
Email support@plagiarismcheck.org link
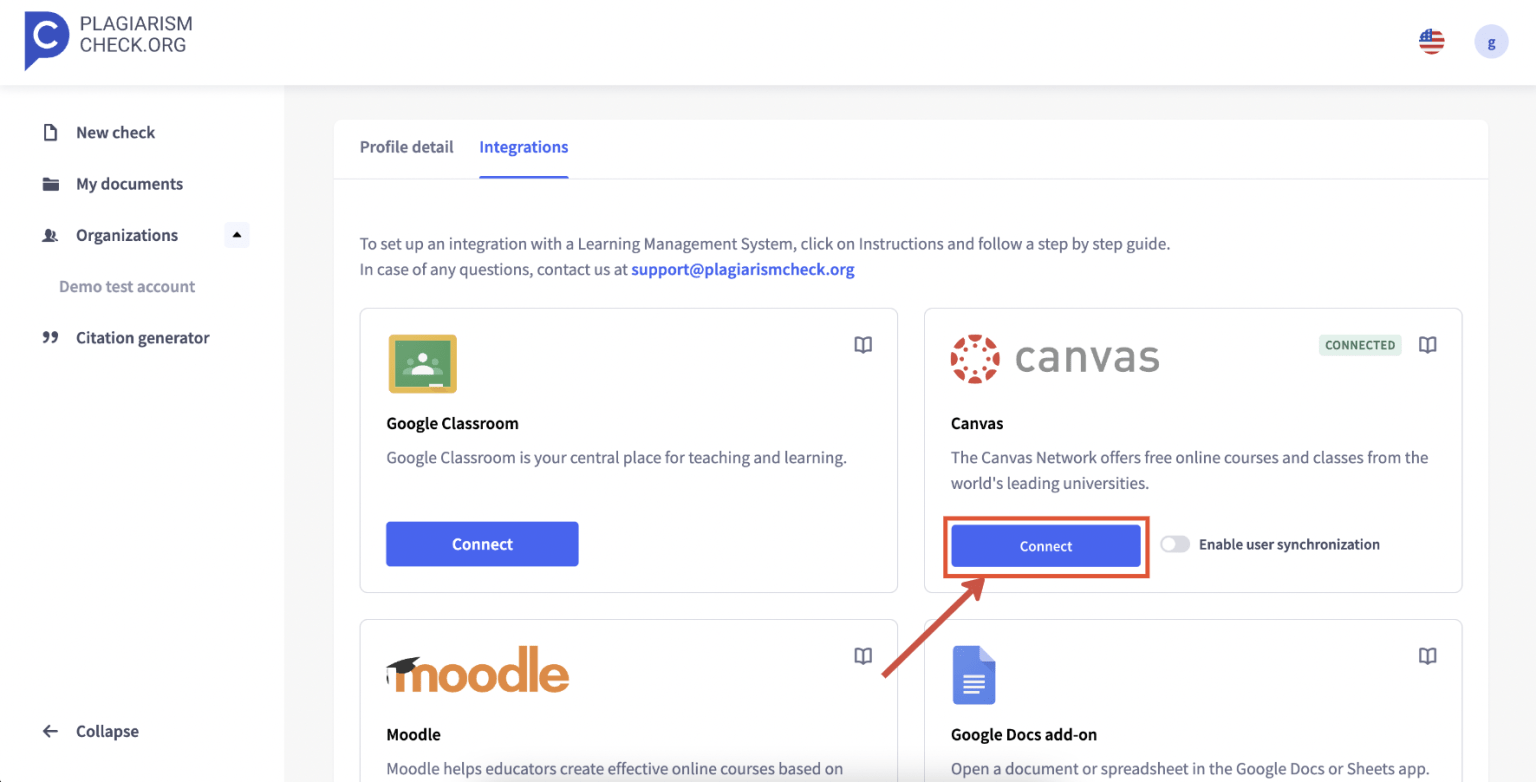[743, 269]
